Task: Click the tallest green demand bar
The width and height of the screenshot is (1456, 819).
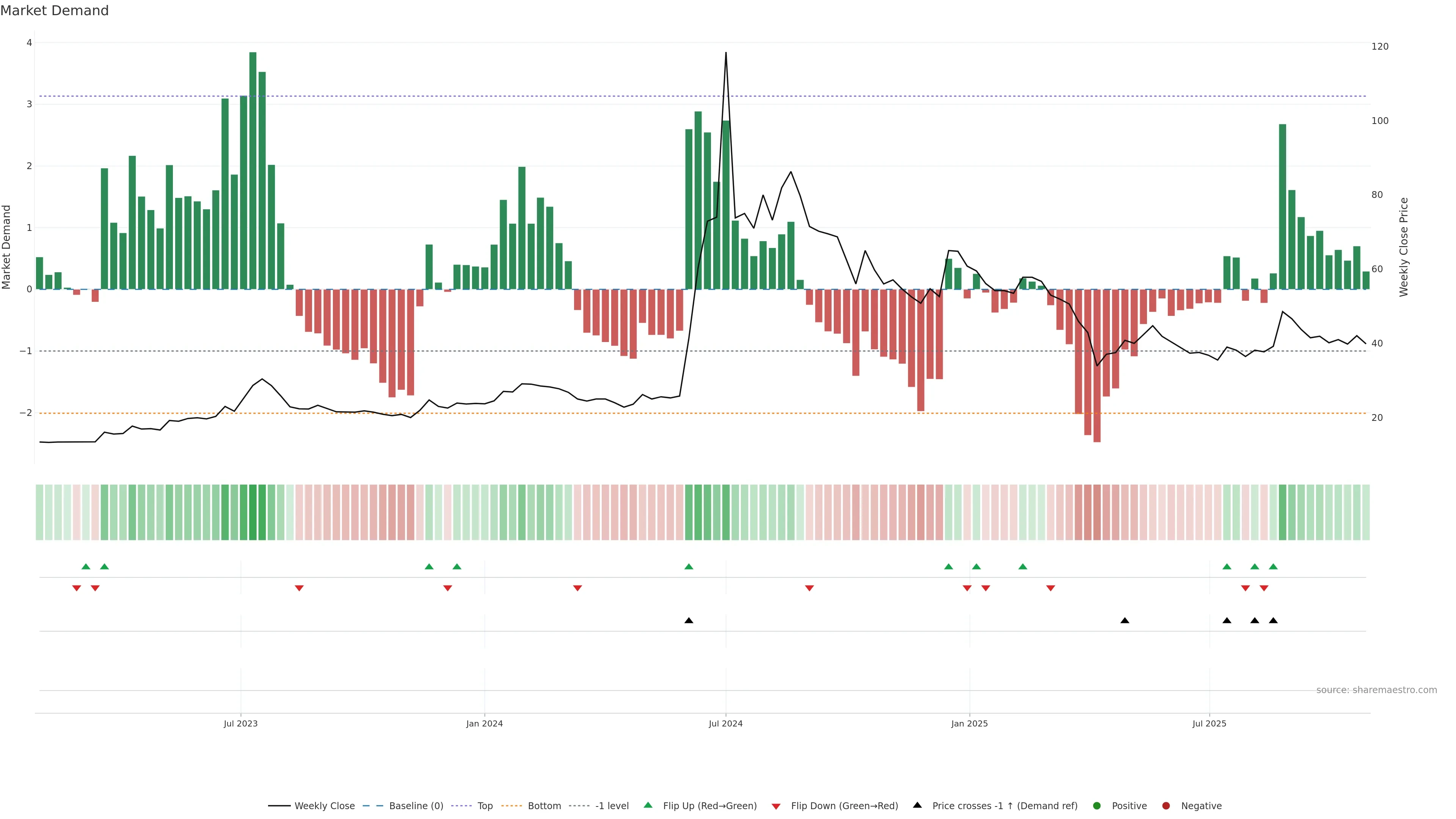Action: pyautogui.click(x=253, y=169)
